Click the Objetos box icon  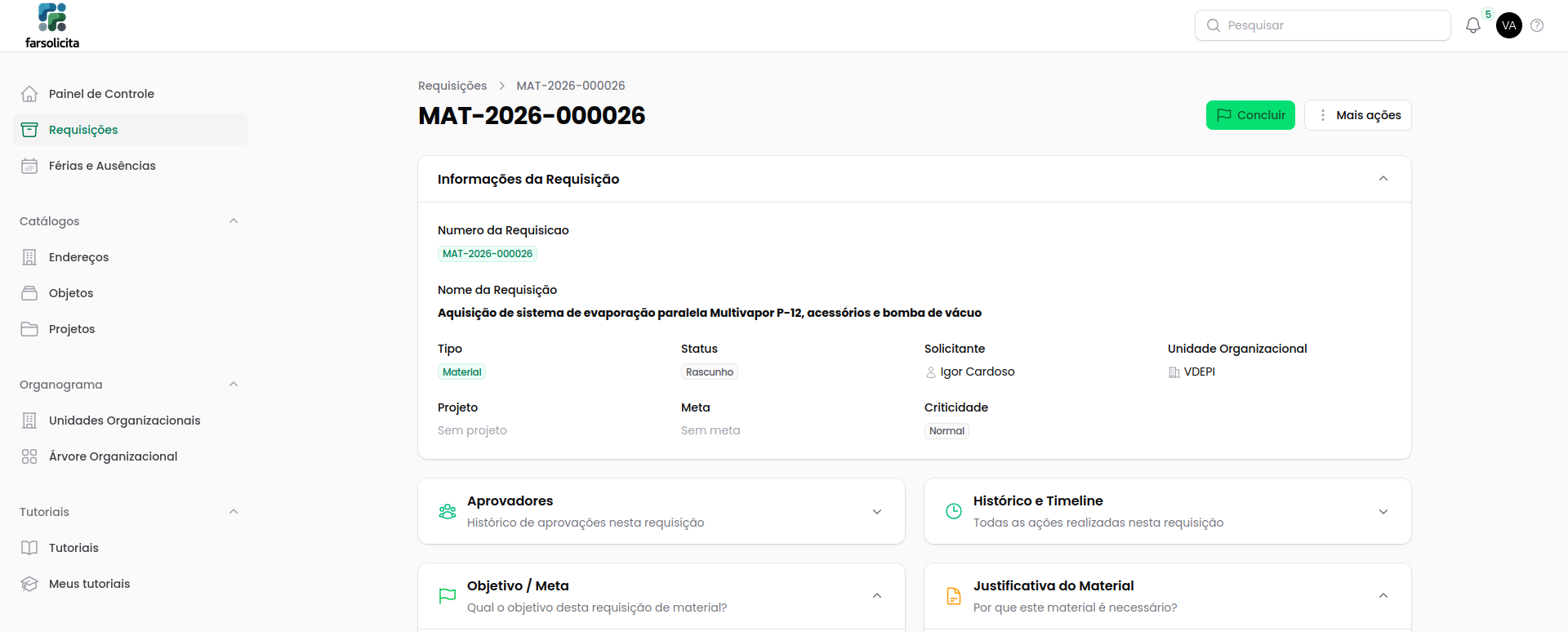29,293
